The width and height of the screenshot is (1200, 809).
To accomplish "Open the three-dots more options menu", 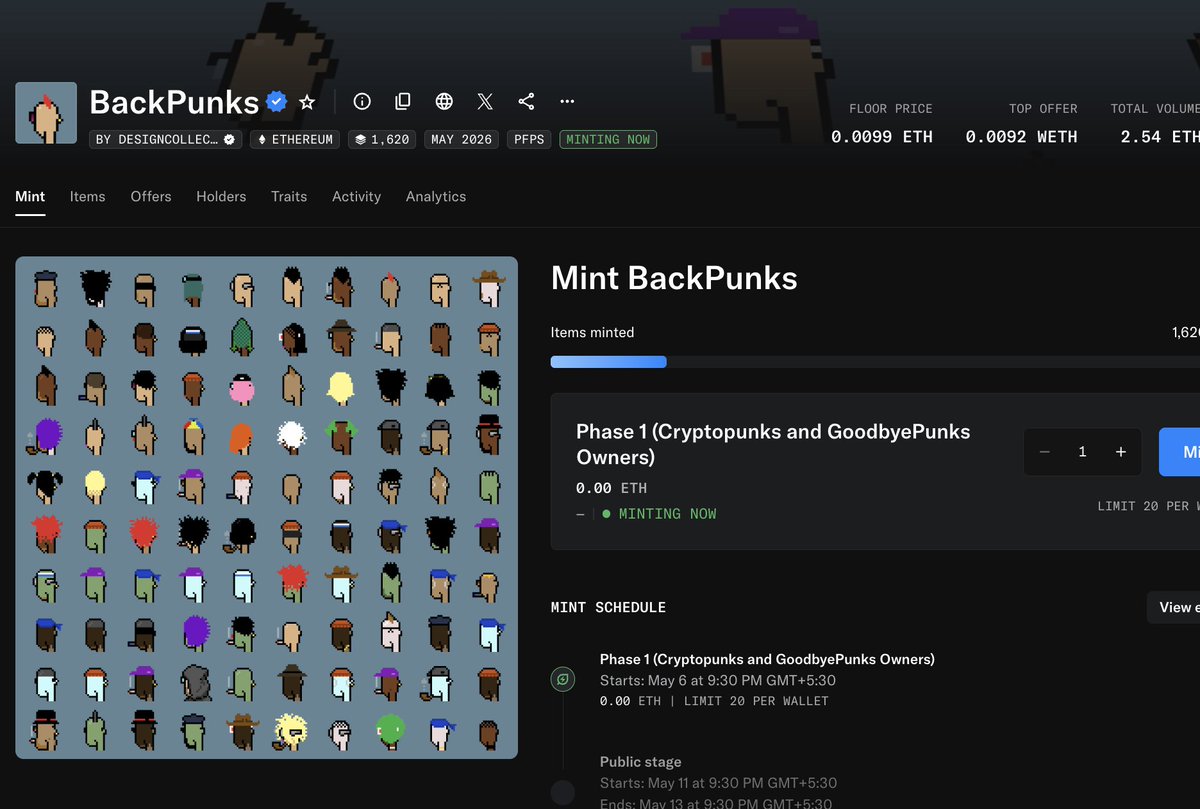I will click(x=567, y=102).
